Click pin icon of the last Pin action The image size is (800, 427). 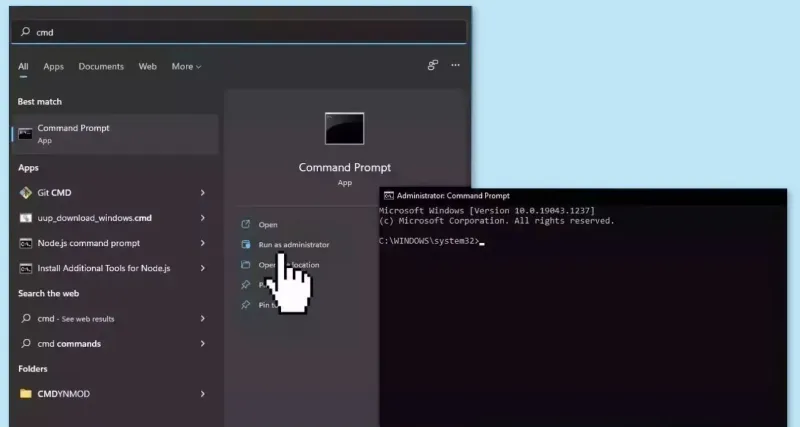point(245,305)
